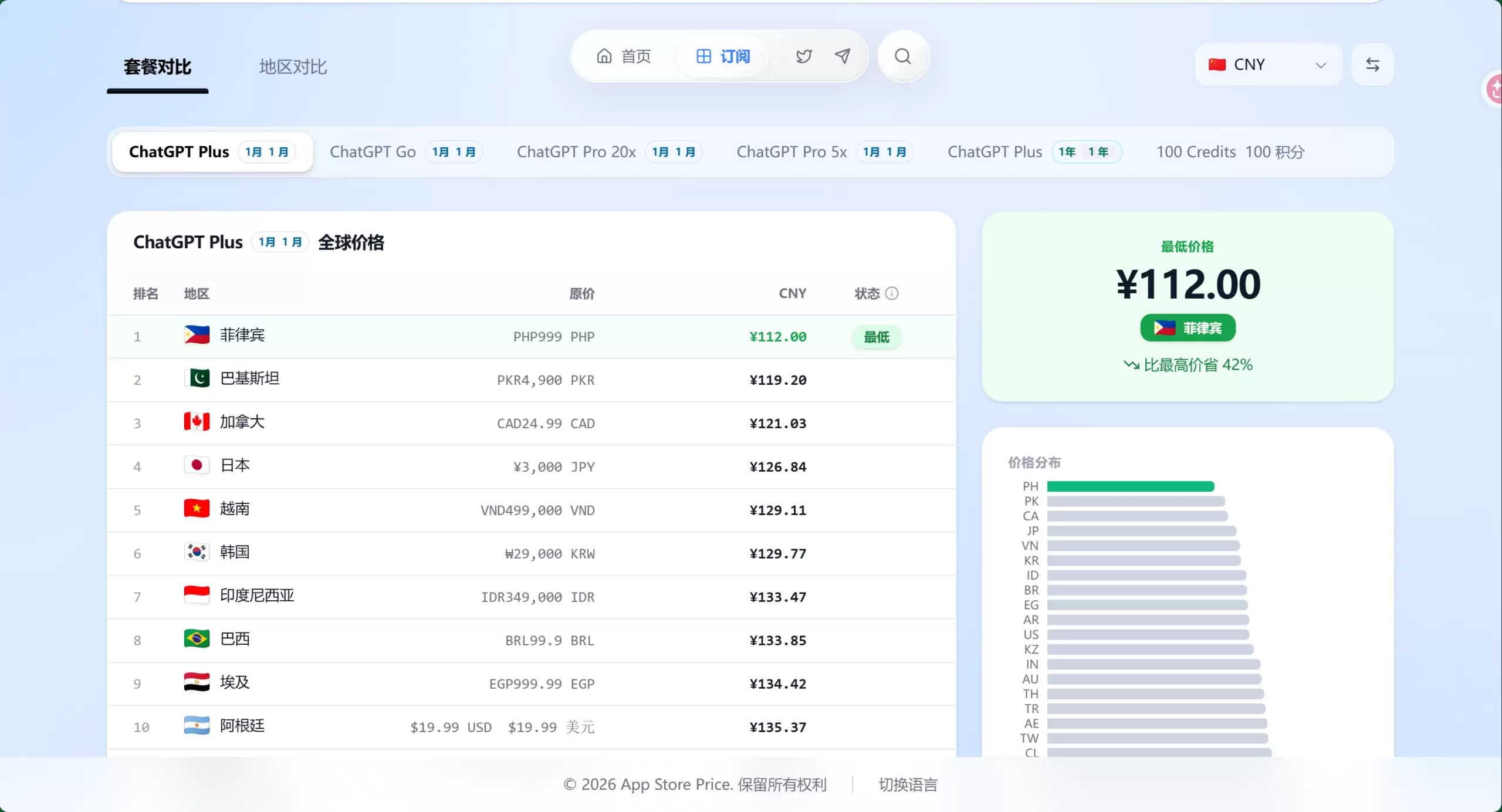The height and width of the screenshot is (812, 1502).
Task: Click the CNY column header in the table
Action: (x=793, y=293)
